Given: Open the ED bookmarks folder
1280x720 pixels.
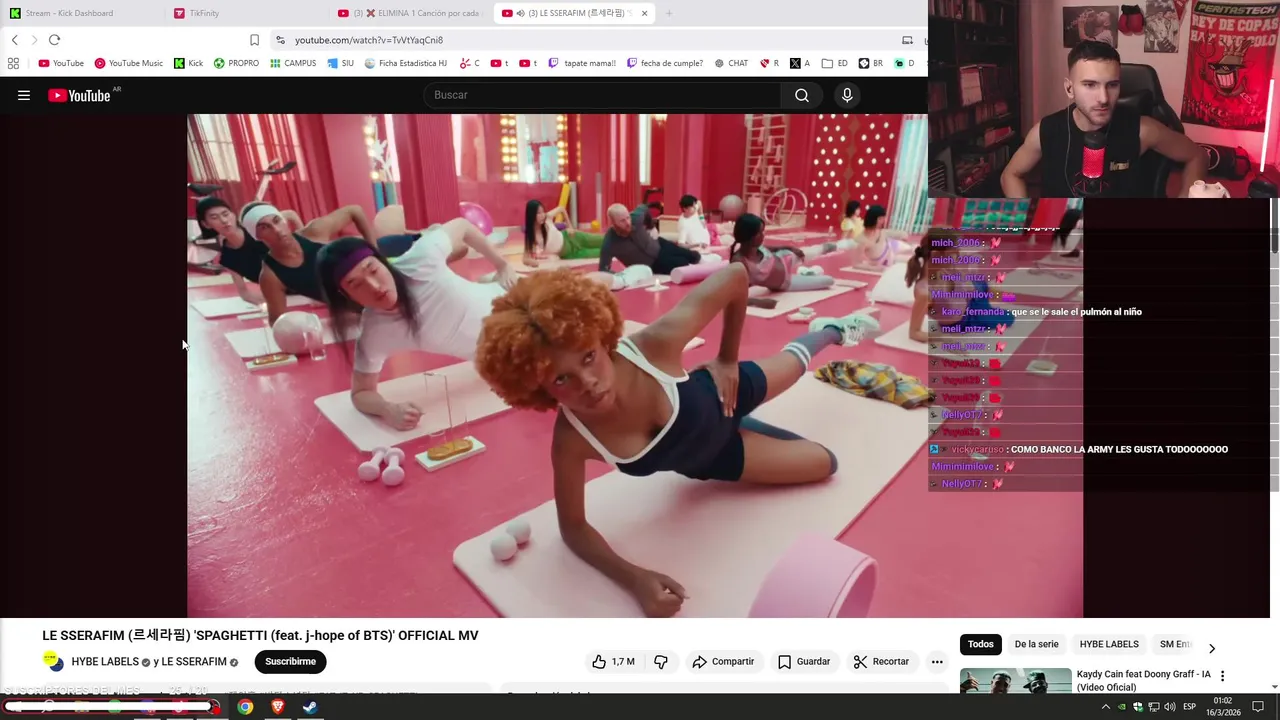Looking at the screenshot, I should coord(835,63).
